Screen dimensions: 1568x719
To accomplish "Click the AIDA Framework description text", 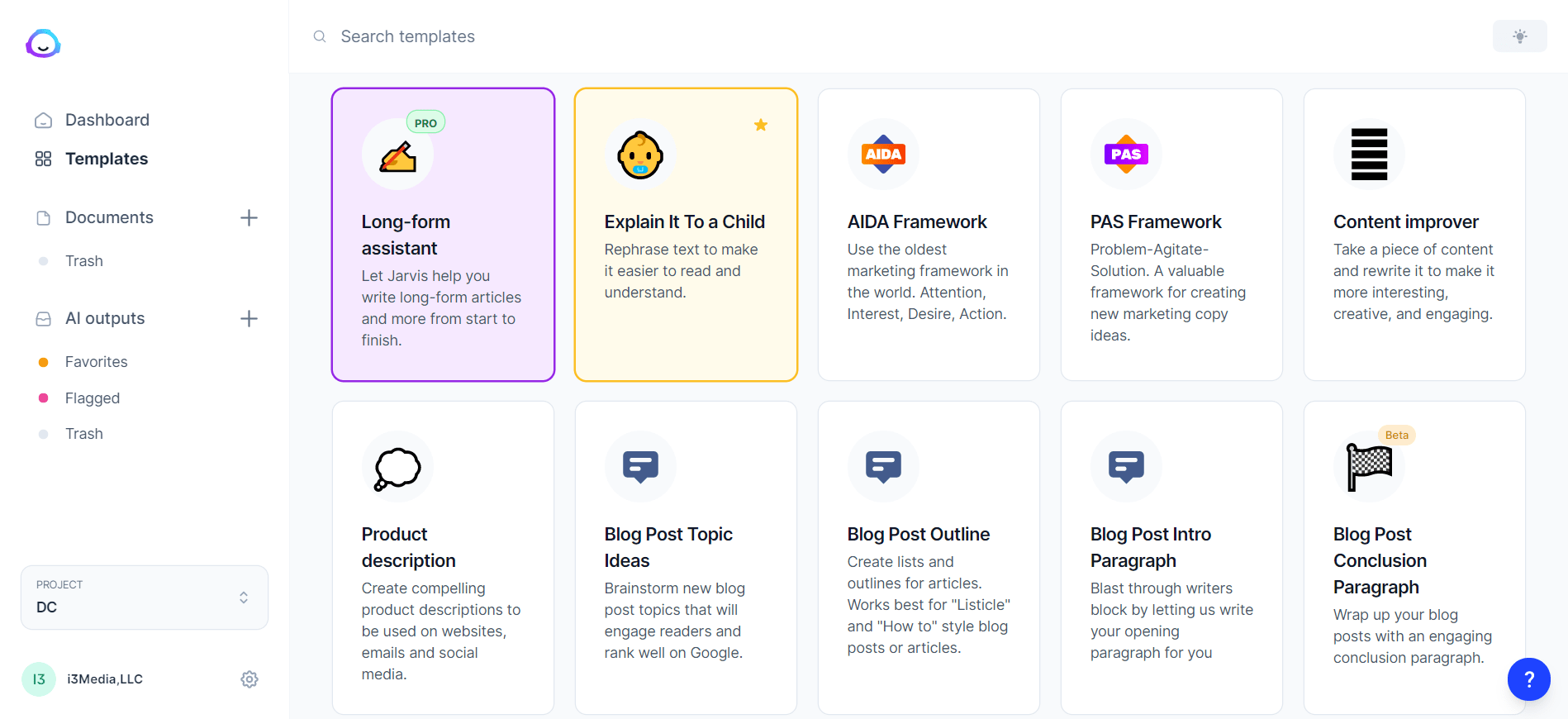I will point(928,282).
